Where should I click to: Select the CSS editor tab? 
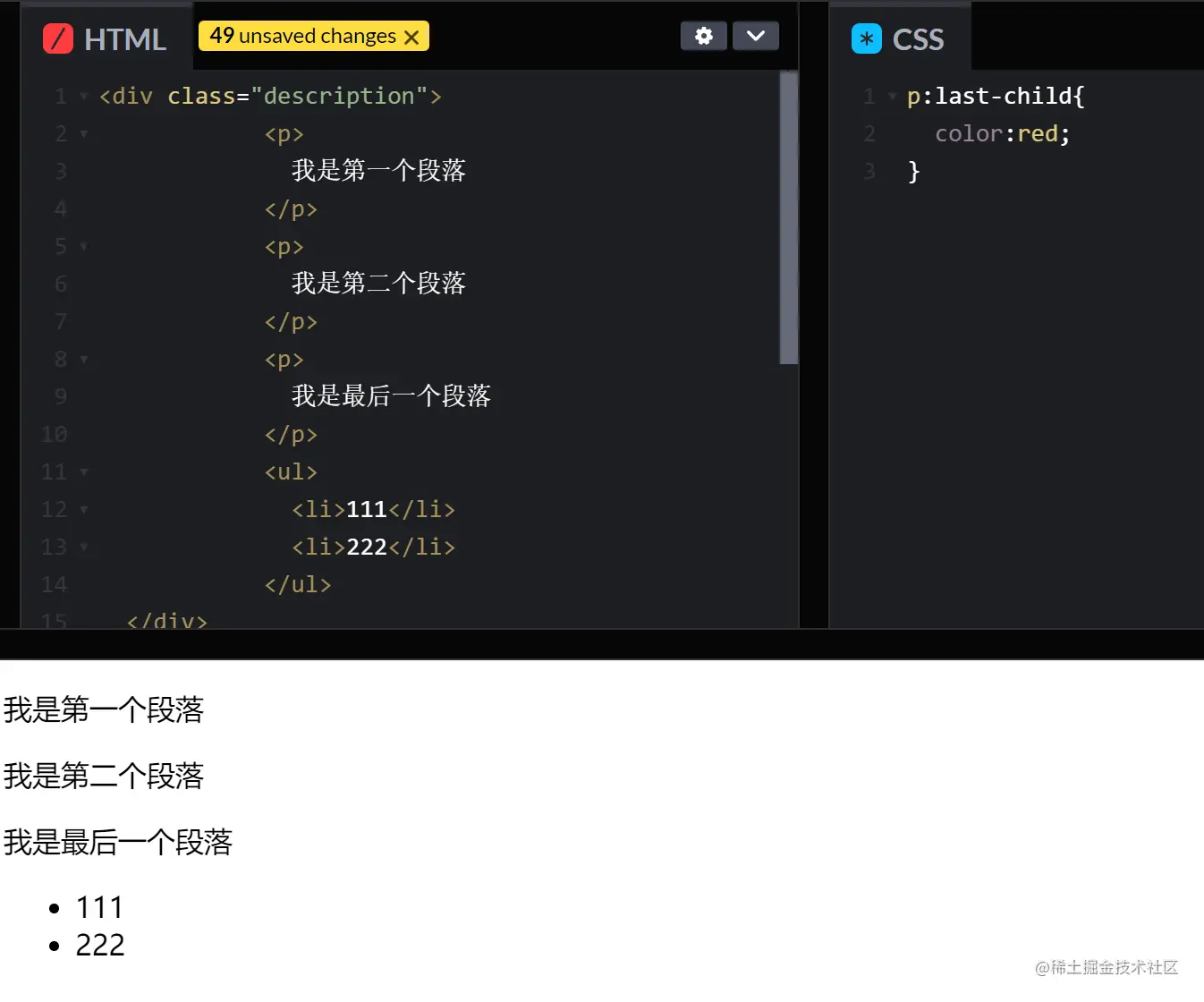coord(899,38)
